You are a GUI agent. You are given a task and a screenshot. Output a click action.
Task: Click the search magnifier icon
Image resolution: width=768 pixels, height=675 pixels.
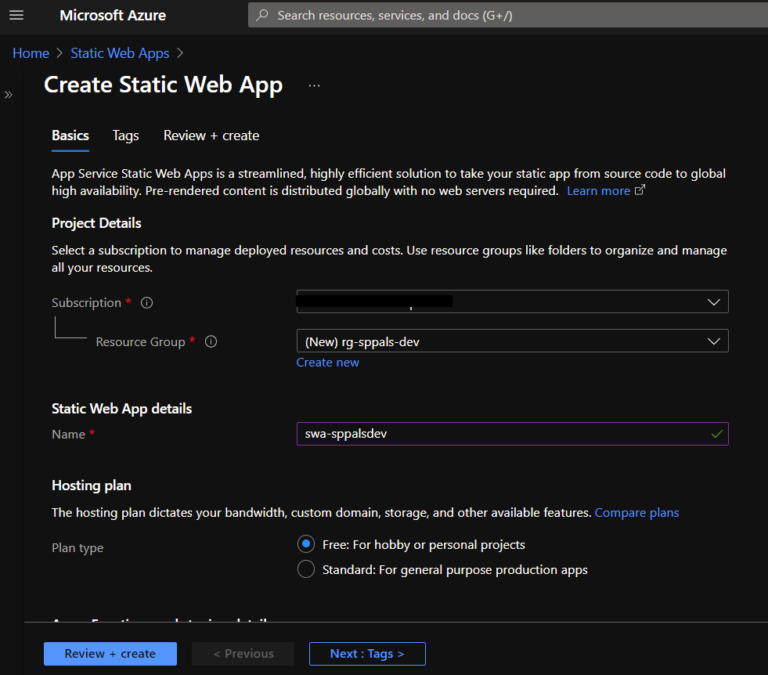click(x=263, y=15)
